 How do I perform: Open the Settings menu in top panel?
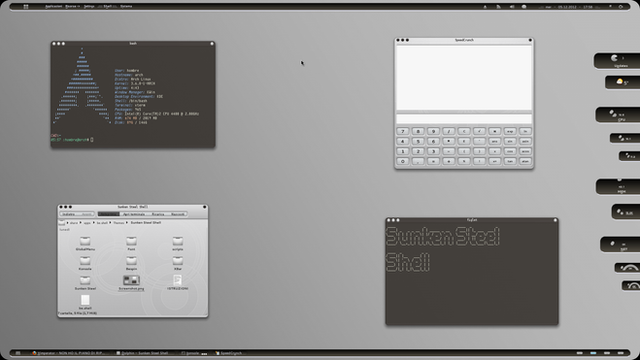coord(89,7)
